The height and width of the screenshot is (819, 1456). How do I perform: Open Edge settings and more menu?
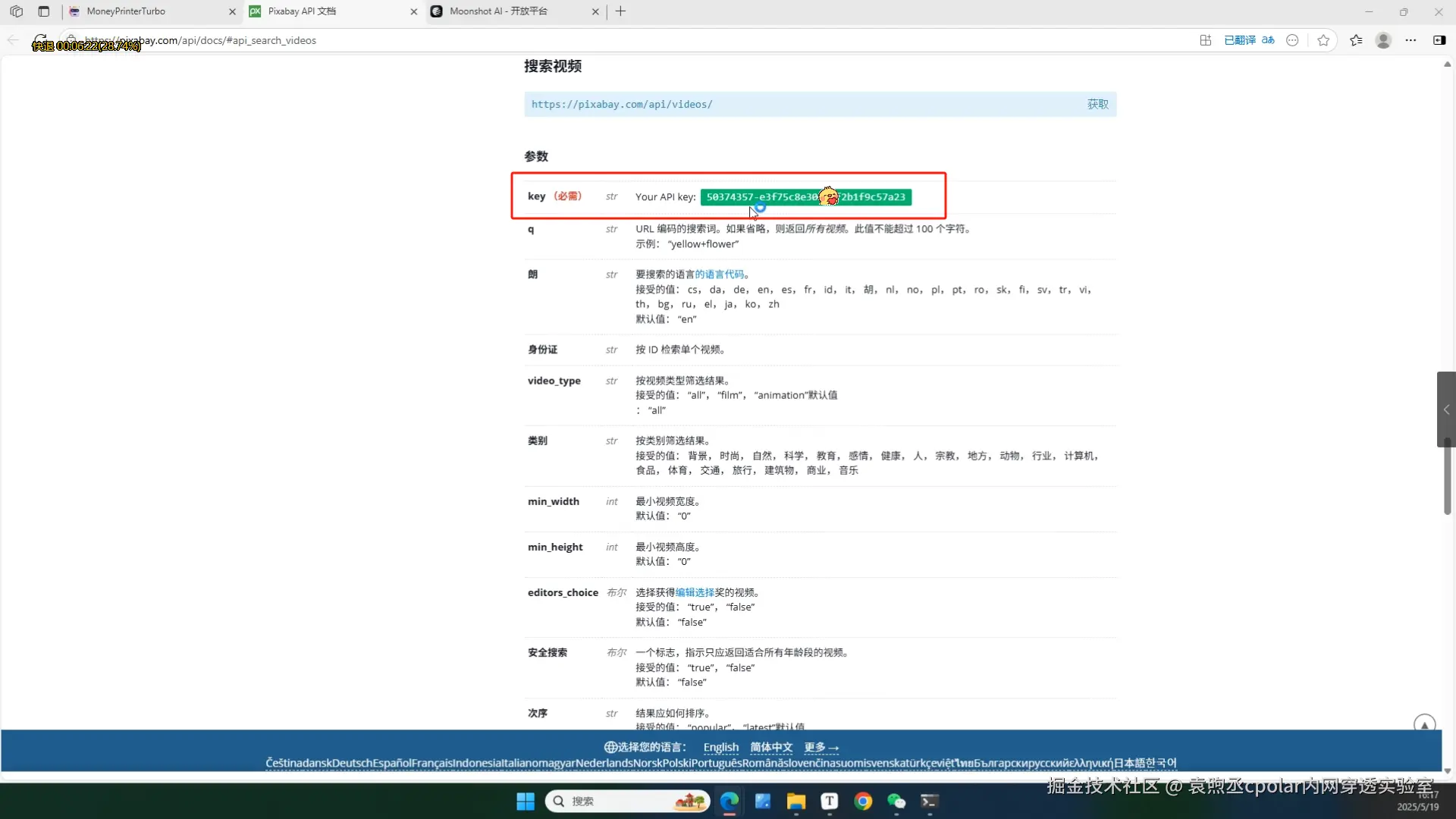1410,40
